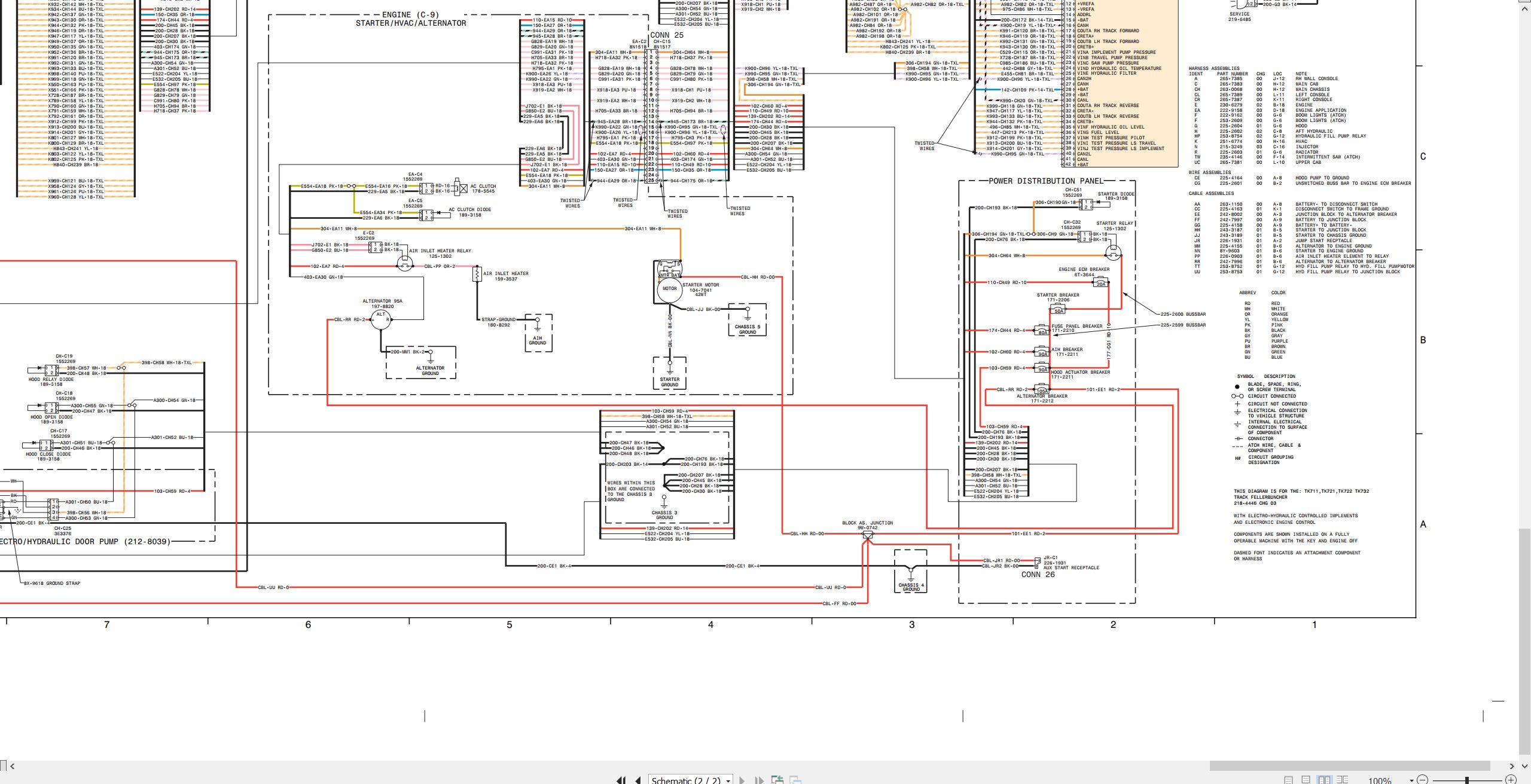This screenshot has width=1531, height=784.
Task: Click the ENGINE ECM BREAKER label
Action: pyautogui.click(x=1084, y=270)
